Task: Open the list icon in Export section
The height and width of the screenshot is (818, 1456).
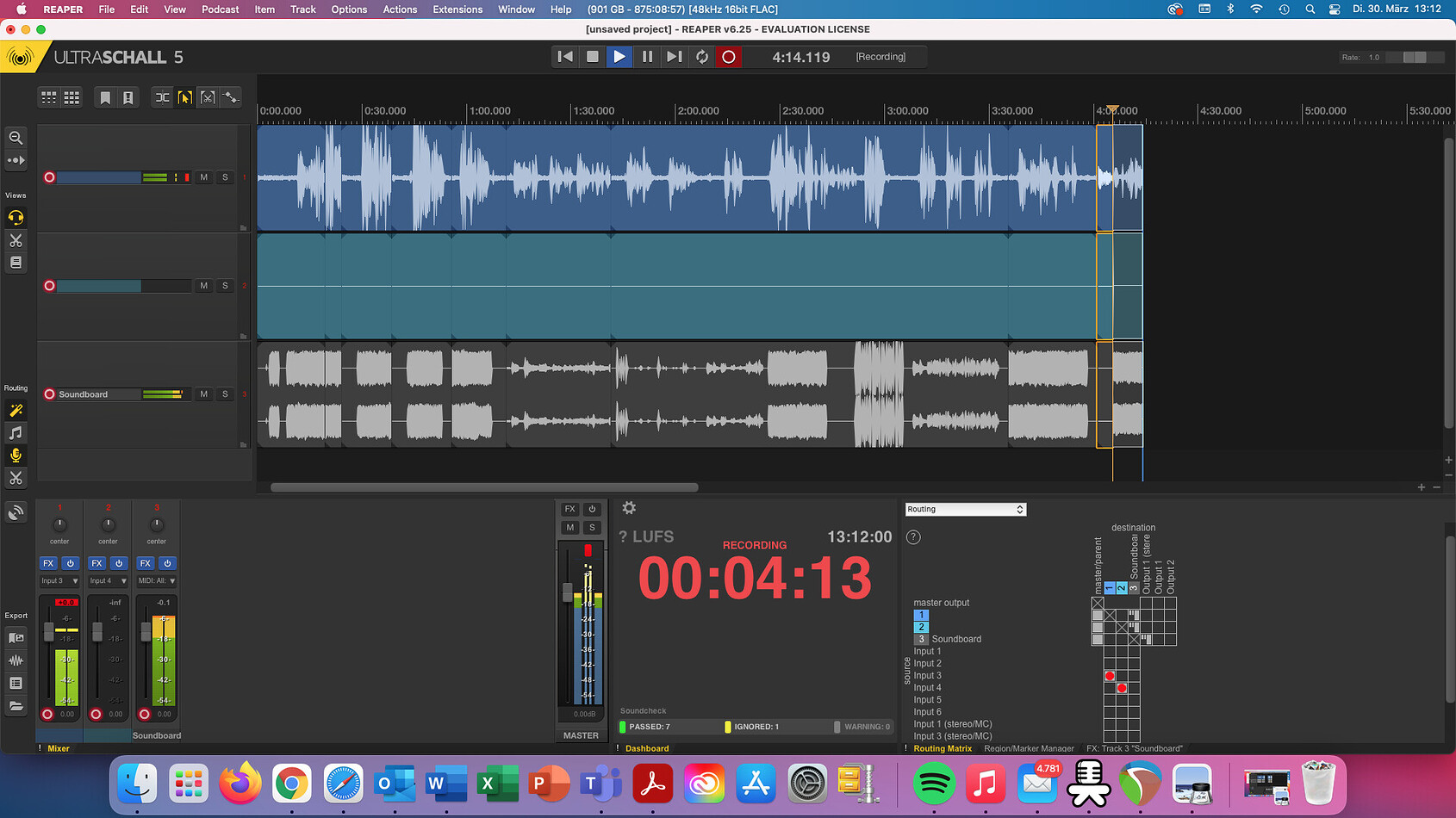Action: coord(16,683)
